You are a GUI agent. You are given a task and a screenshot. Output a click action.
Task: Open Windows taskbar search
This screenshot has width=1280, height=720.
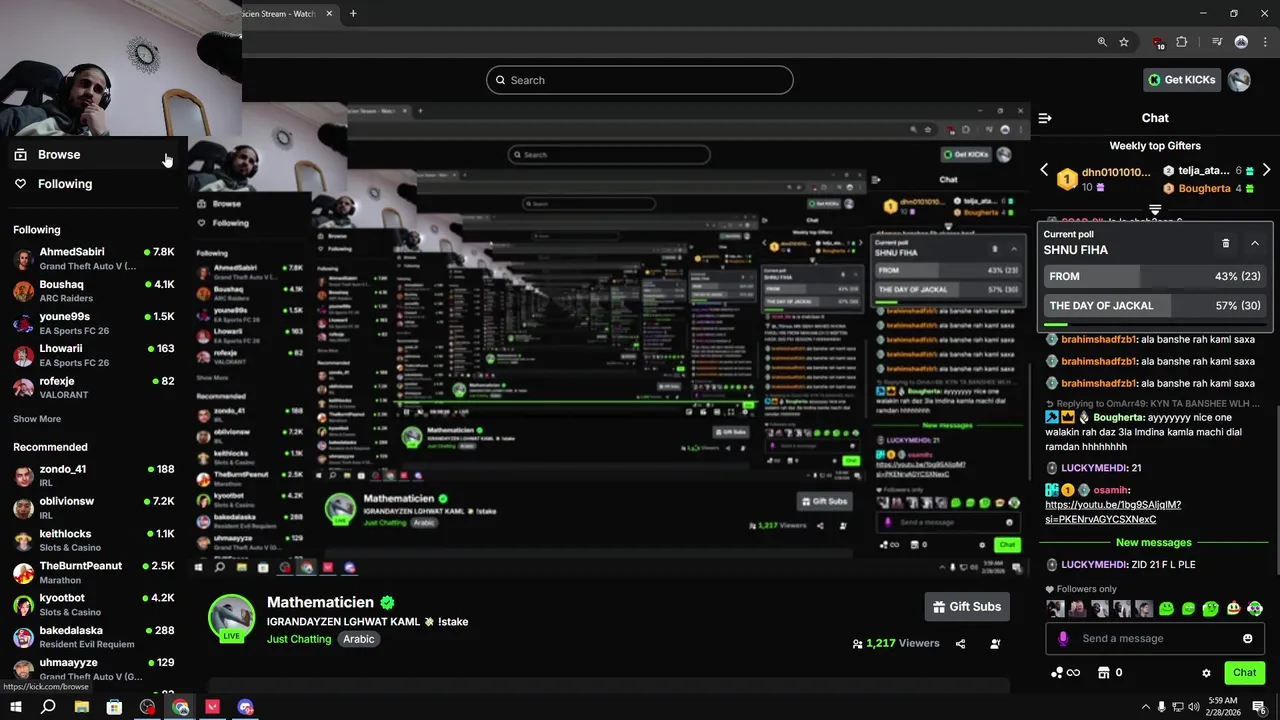[x=48, y=707]
